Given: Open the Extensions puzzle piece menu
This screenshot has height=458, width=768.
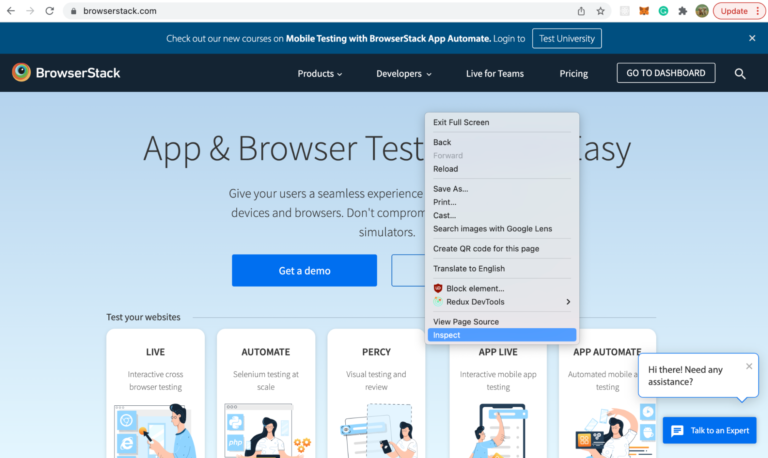Looking at the screenshot, I should point(682,11).
